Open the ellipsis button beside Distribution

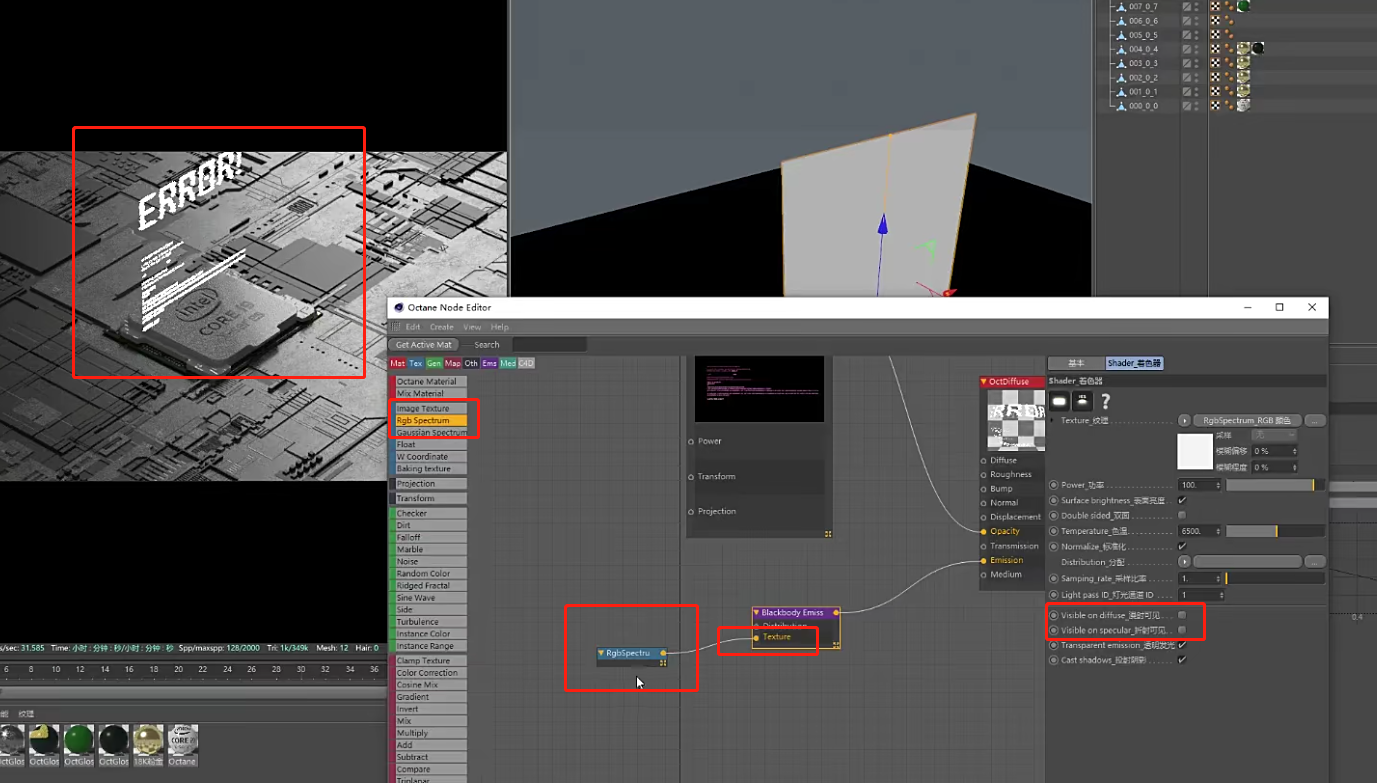[1316, 562]
